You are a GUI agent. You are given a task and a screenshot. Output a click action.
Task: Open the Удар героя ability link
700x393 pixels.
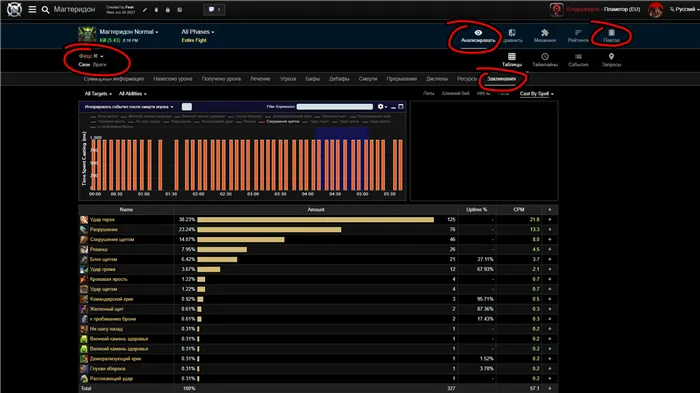click(x=102, y=220)
